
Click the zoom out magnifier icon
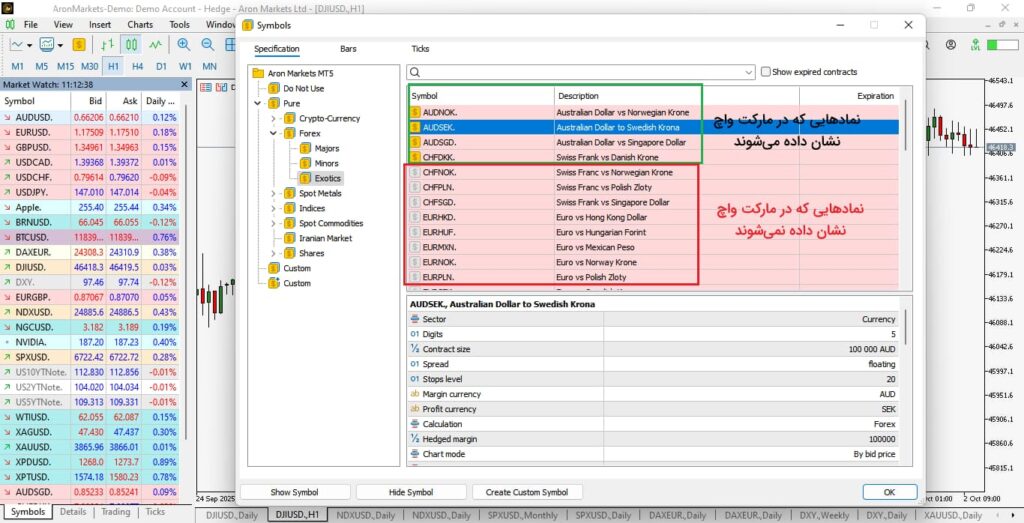click(x=207, y=45)
